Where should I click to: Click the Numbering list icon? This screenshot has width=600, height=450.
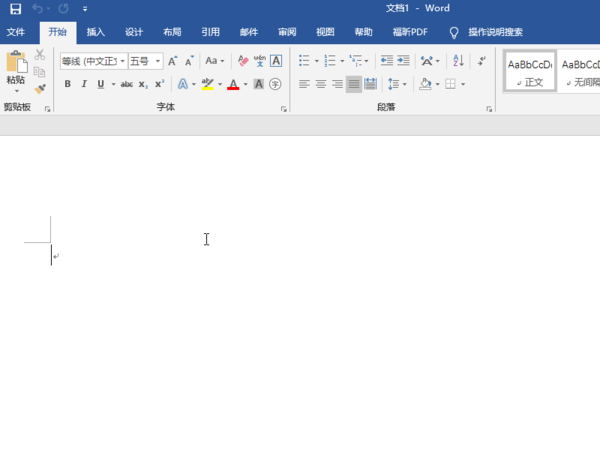click(330, 60)
